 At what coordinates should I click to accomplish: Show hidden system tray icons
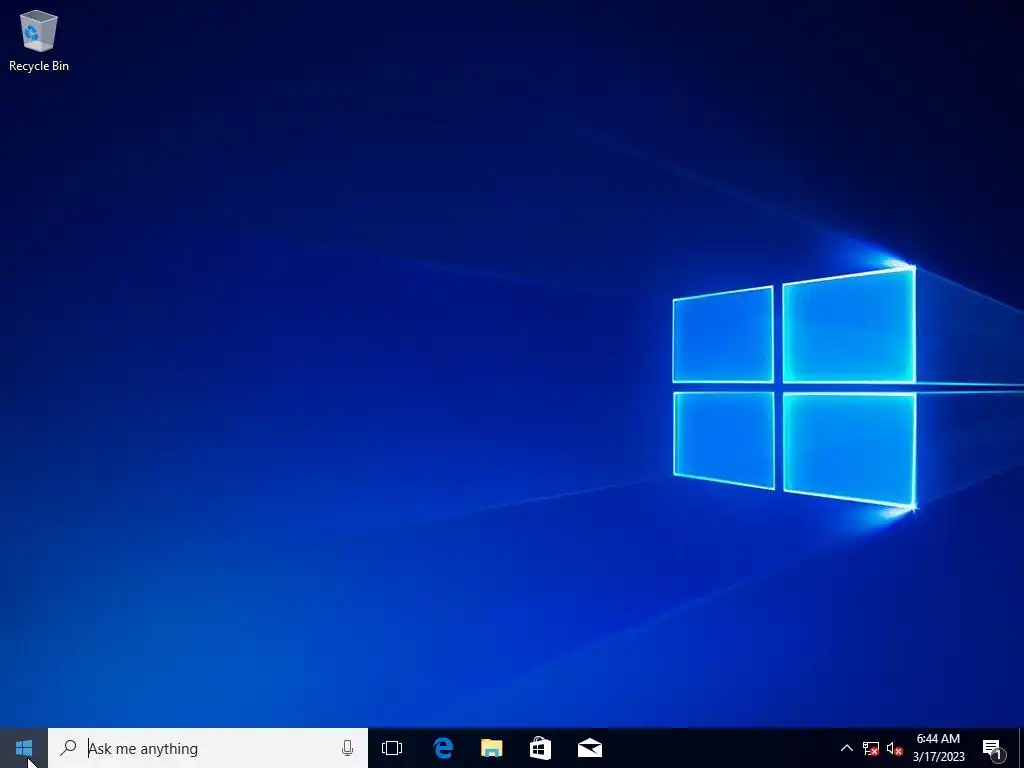click(846, 748)
